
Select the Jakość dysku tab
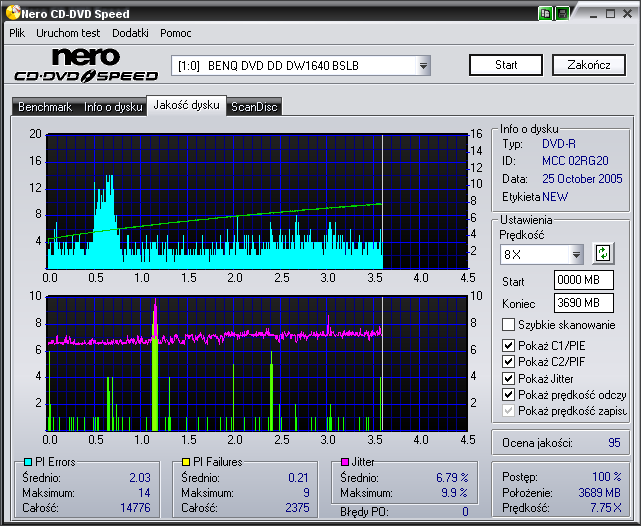[186, 105]
